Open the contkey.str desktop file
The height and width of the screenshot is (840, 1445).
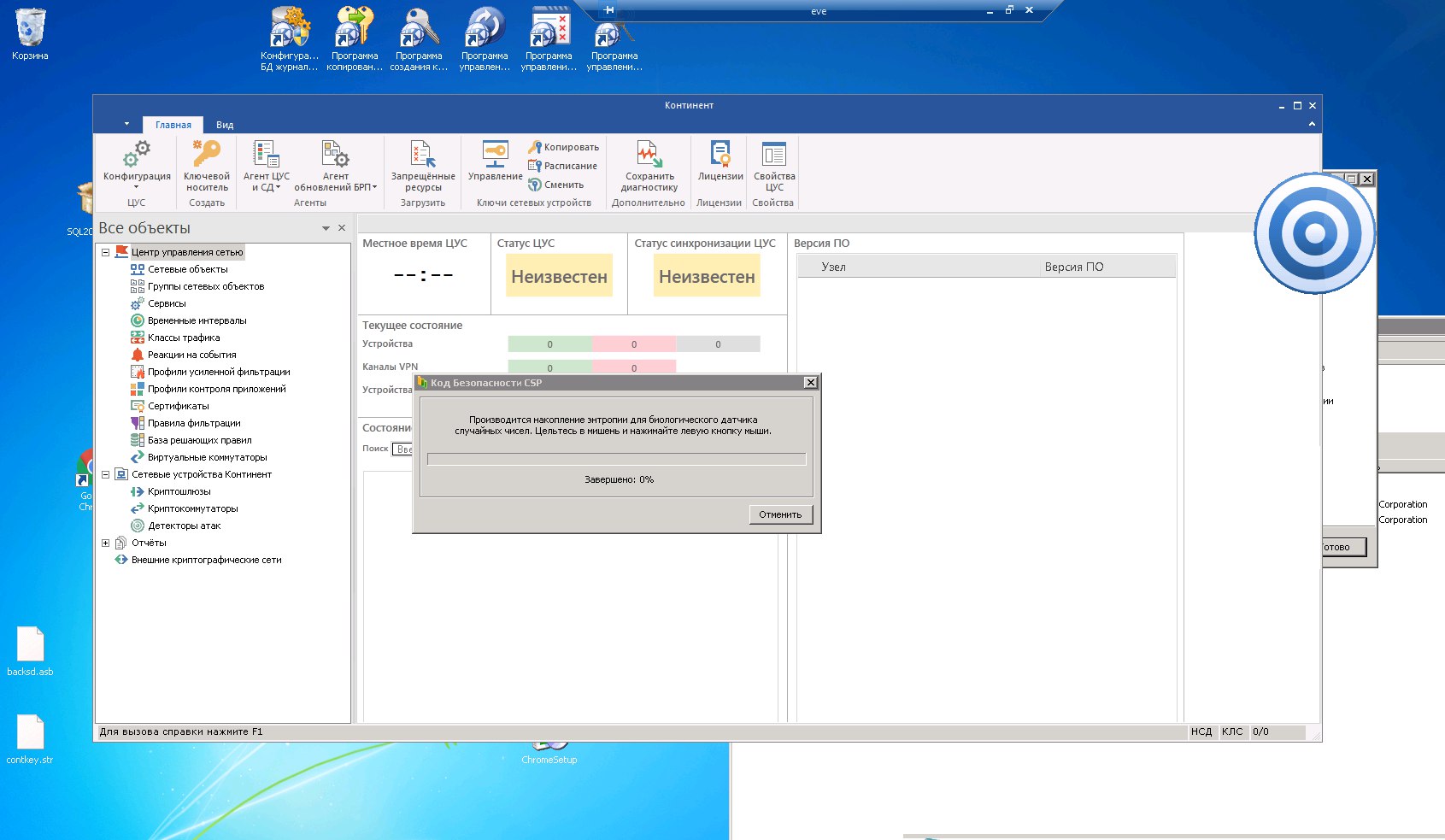[30, 739]
